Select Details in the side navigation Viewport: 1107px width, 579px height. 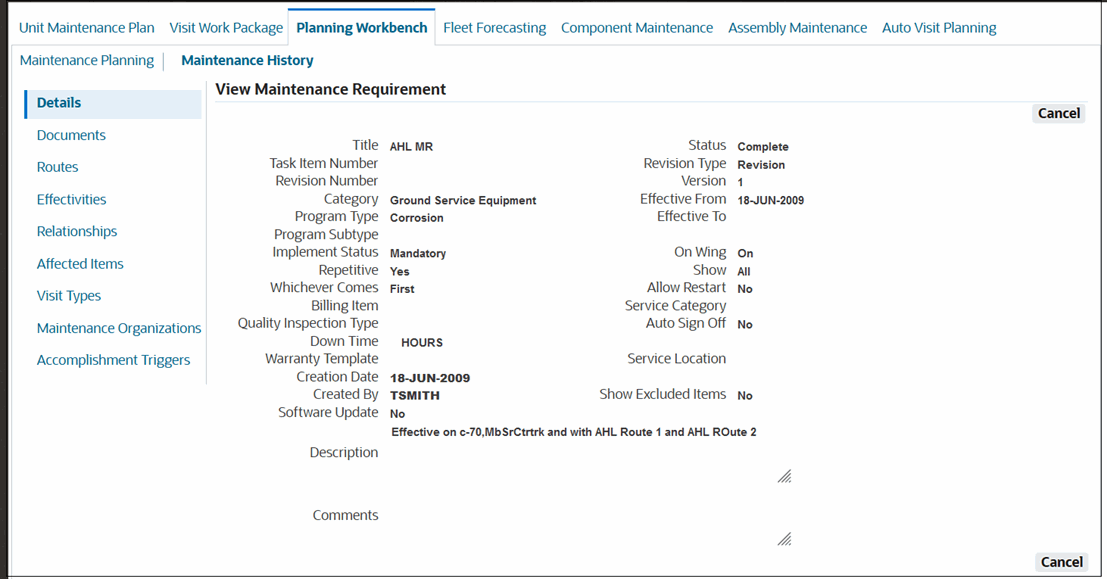point(113,103)
